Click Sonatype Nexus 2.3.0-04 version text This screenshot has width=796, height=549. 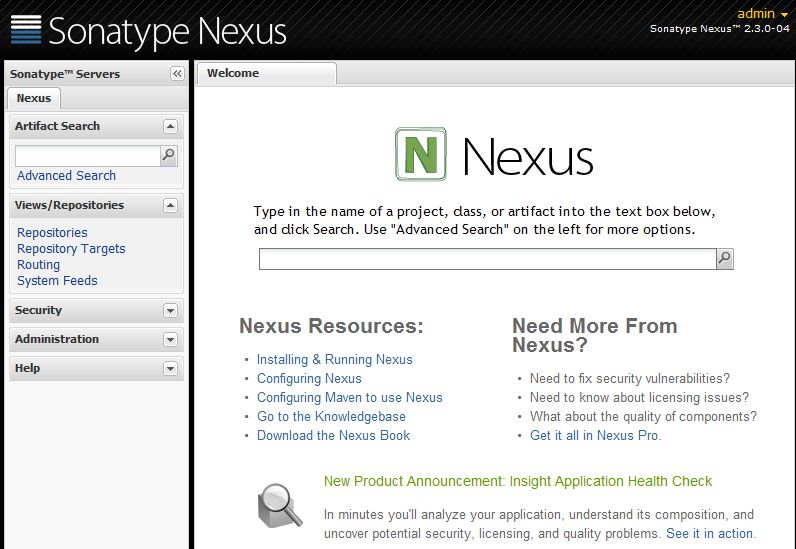click(720, 29)
